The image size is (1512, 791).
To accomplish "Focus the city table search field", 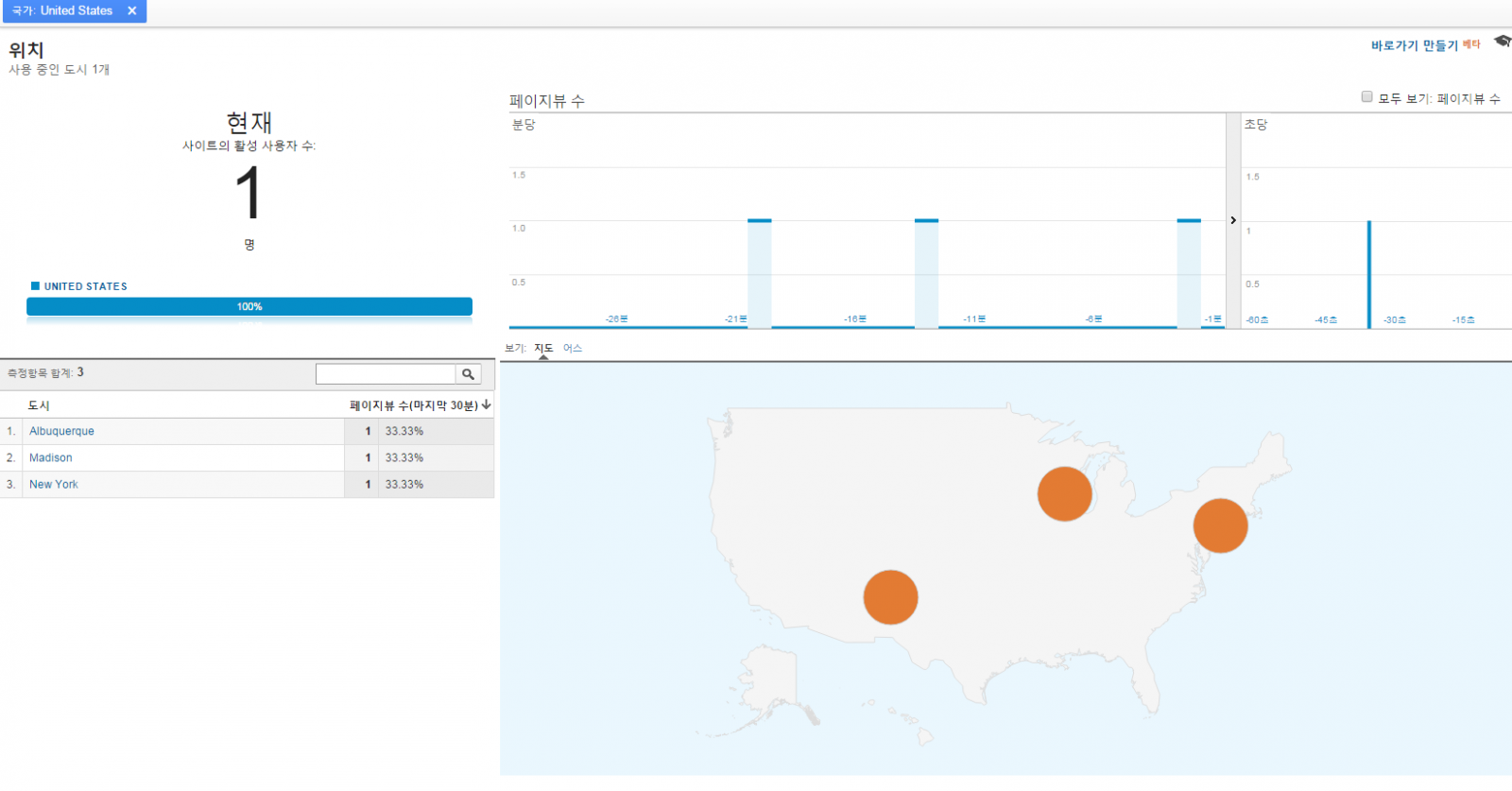I will (386, 374).
